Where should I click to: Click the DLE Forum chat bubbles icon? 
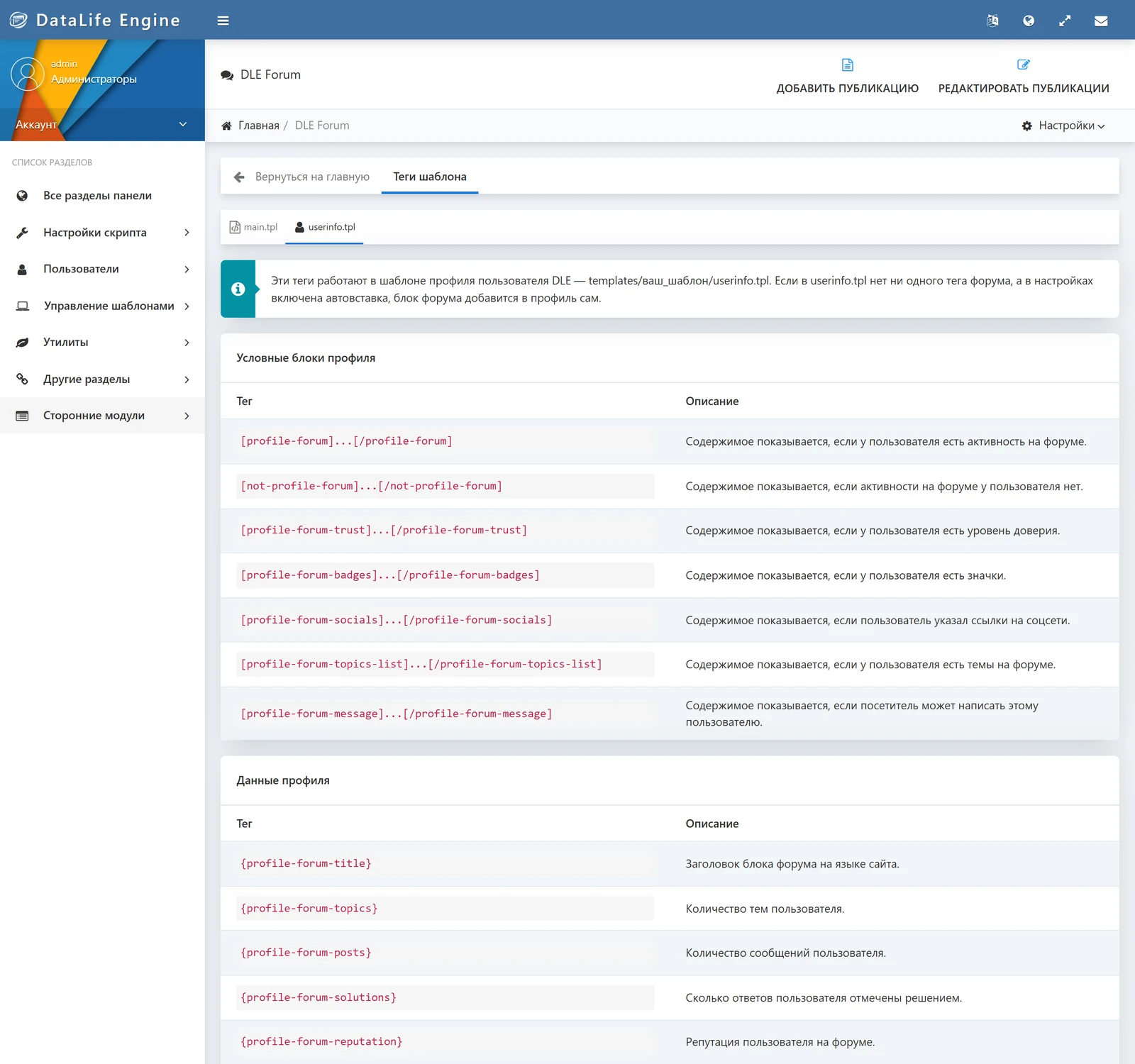click(x=227, y=75)
